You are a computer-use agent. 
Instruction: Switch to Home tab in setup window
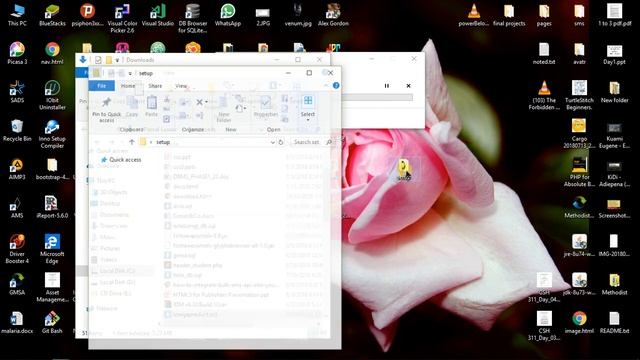(x=128, y=86)
